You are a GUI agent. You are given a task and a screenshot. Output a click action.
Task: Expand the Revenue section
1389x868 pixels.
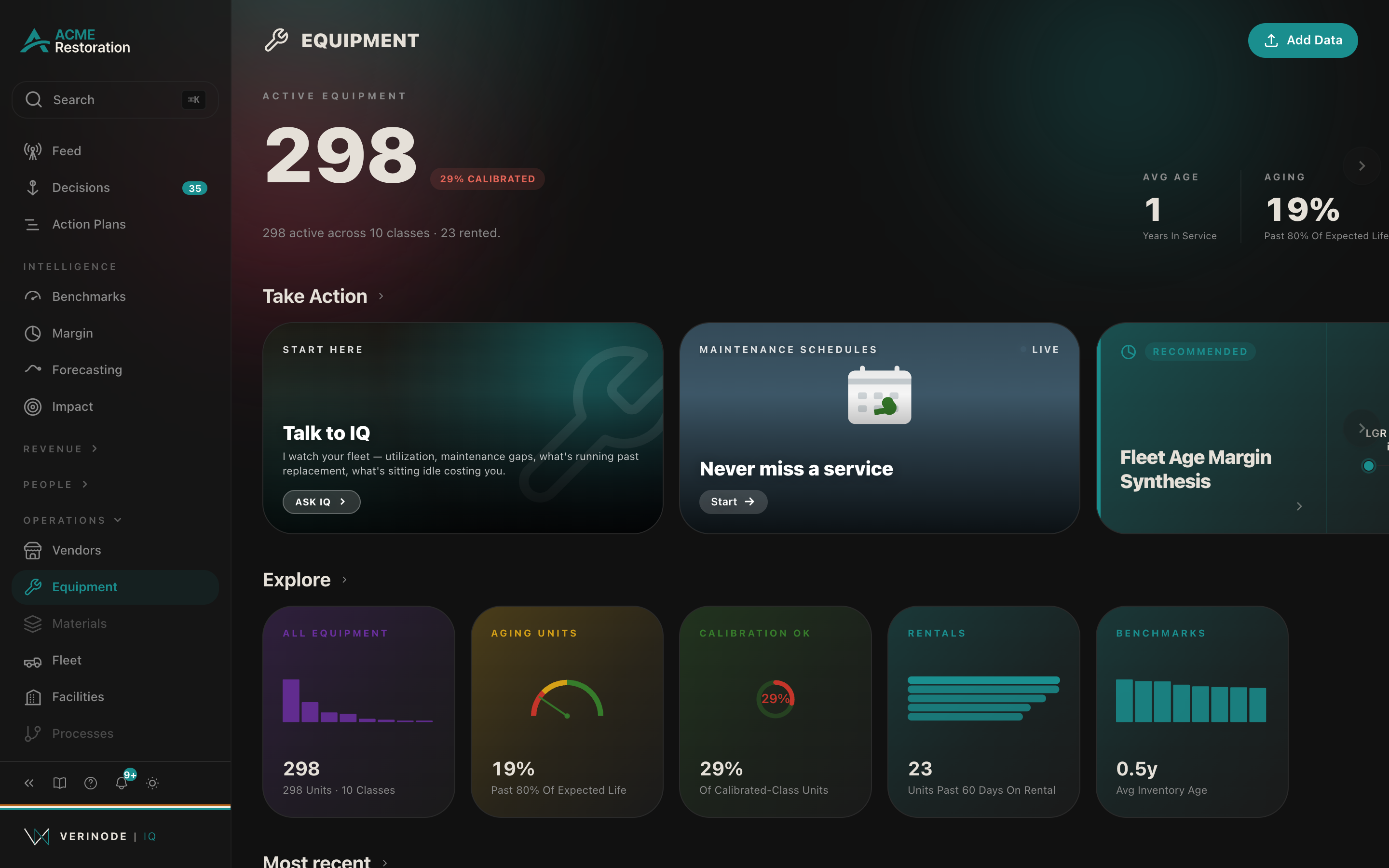60,449
